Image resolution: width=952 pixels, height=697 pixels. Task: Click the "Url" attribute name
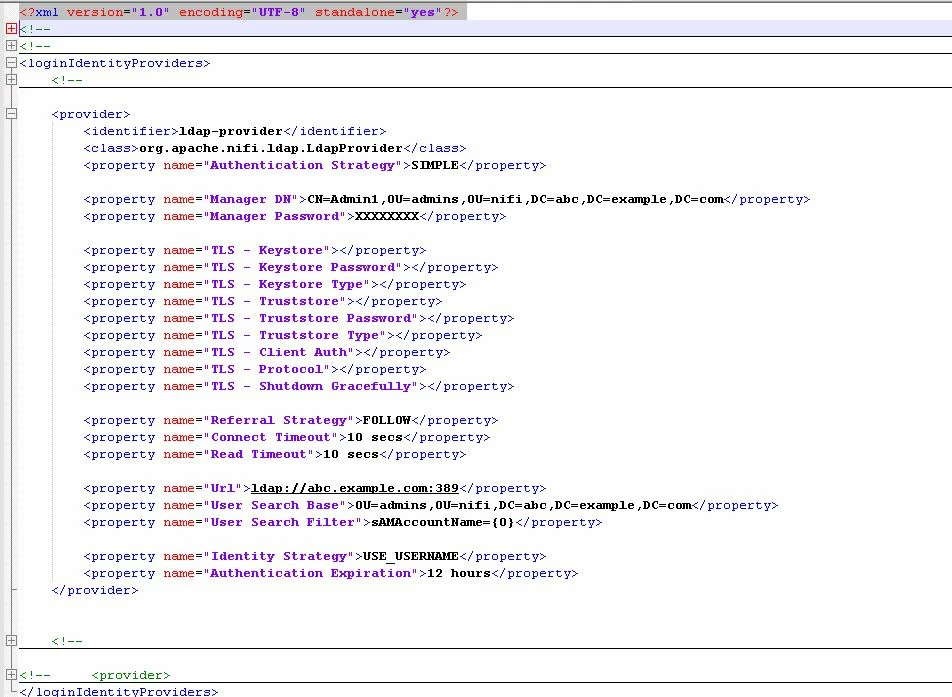point(222,488)
